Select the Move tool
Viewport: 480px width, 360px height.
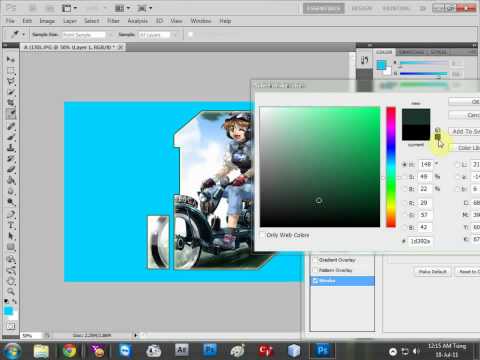tap(11, 59)
